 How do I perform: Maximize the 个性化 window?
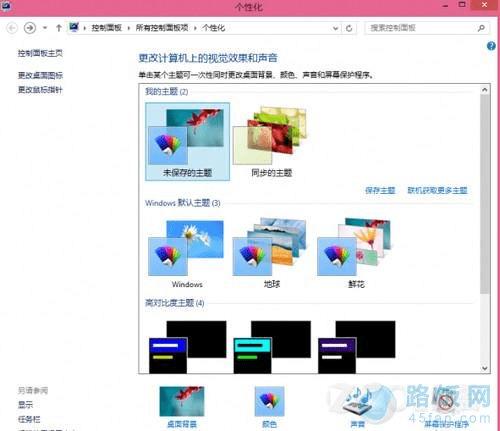click(462, 5)
